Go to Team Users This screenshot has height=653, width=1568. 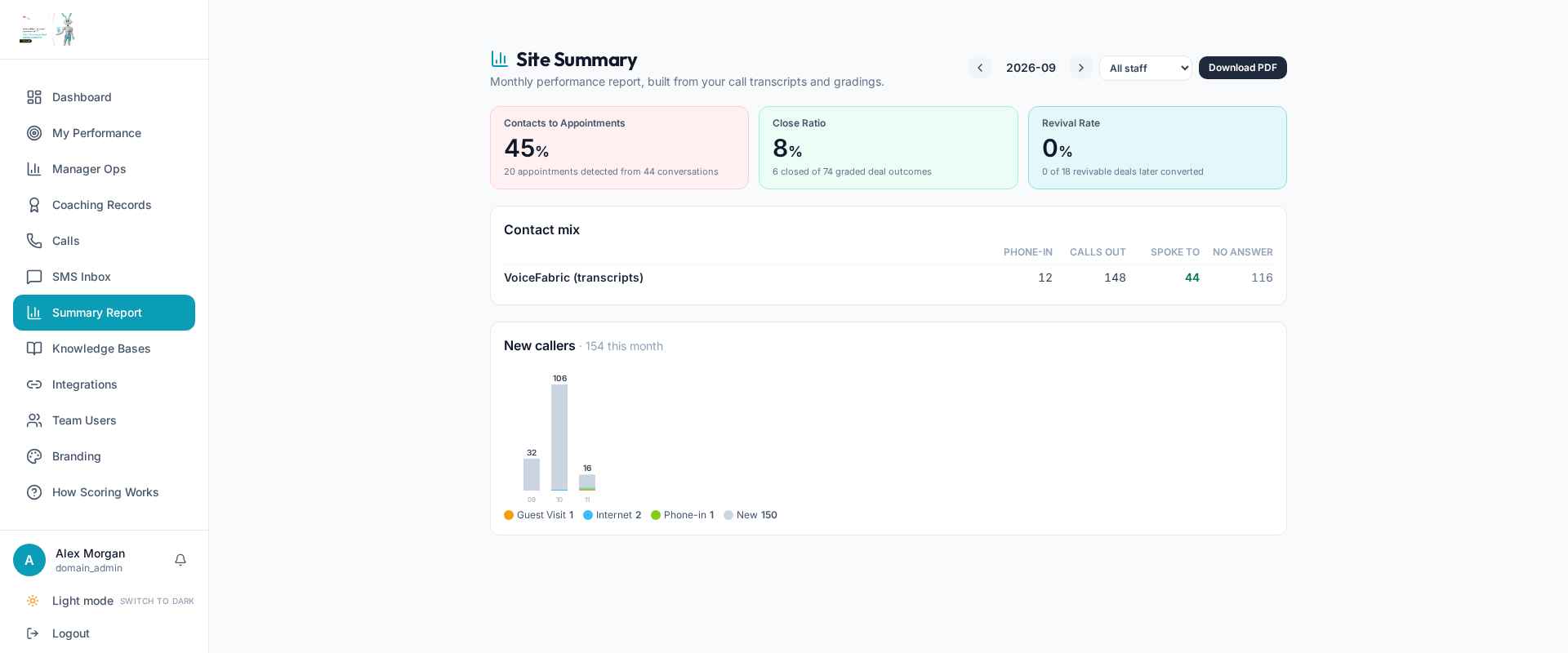tap(104, 420)
